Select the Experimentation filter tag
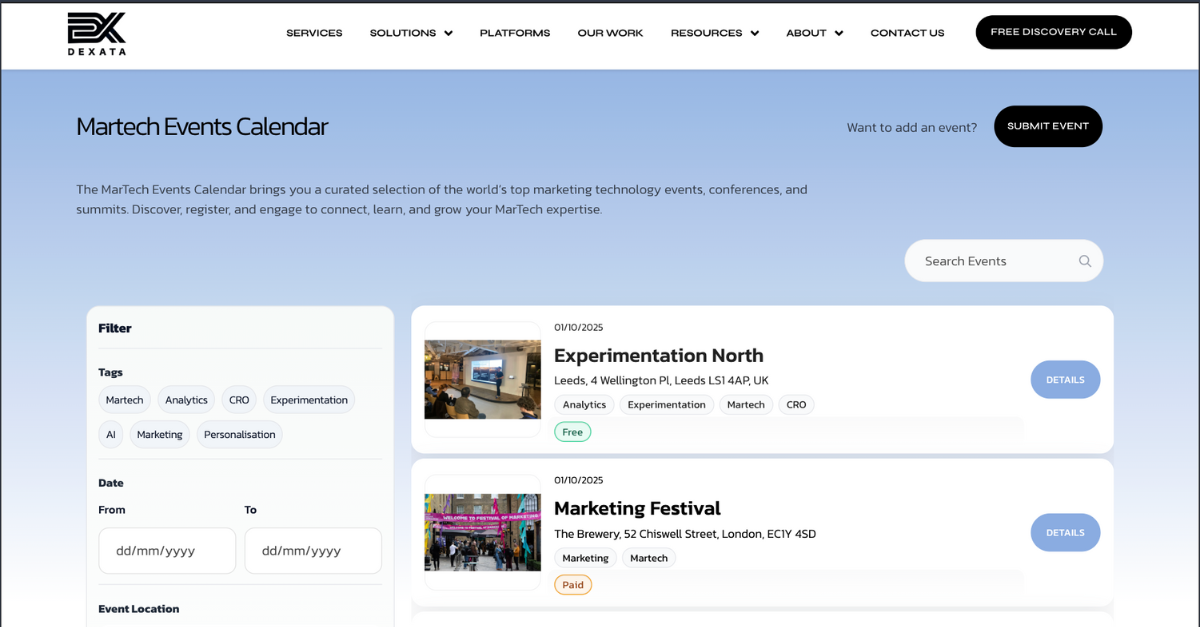1200x627 pixels. pyautogui.click(x=309, y=399)
